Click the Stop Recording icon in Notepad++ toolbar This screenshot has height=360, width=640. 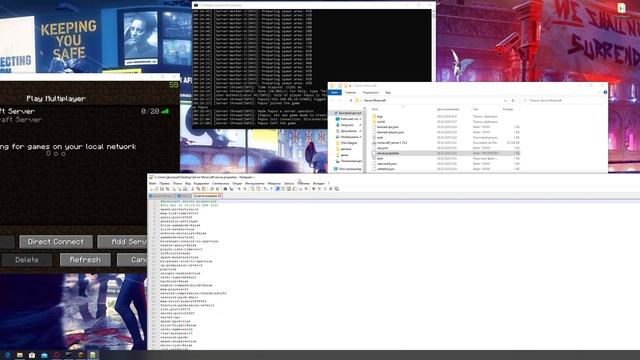pos(319,189)
